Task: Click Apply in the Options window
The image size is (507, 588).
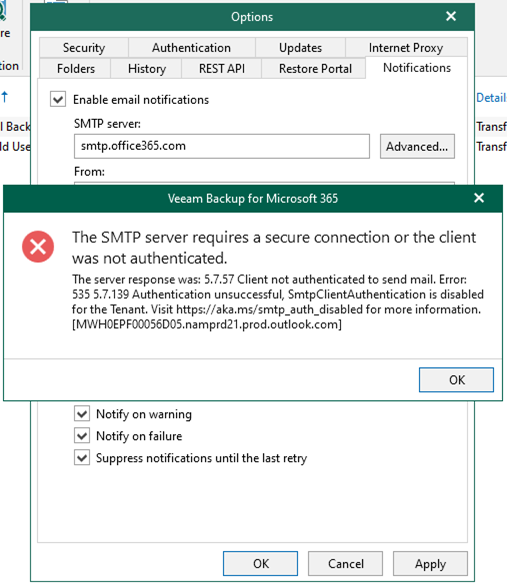Action: point(430,563)
